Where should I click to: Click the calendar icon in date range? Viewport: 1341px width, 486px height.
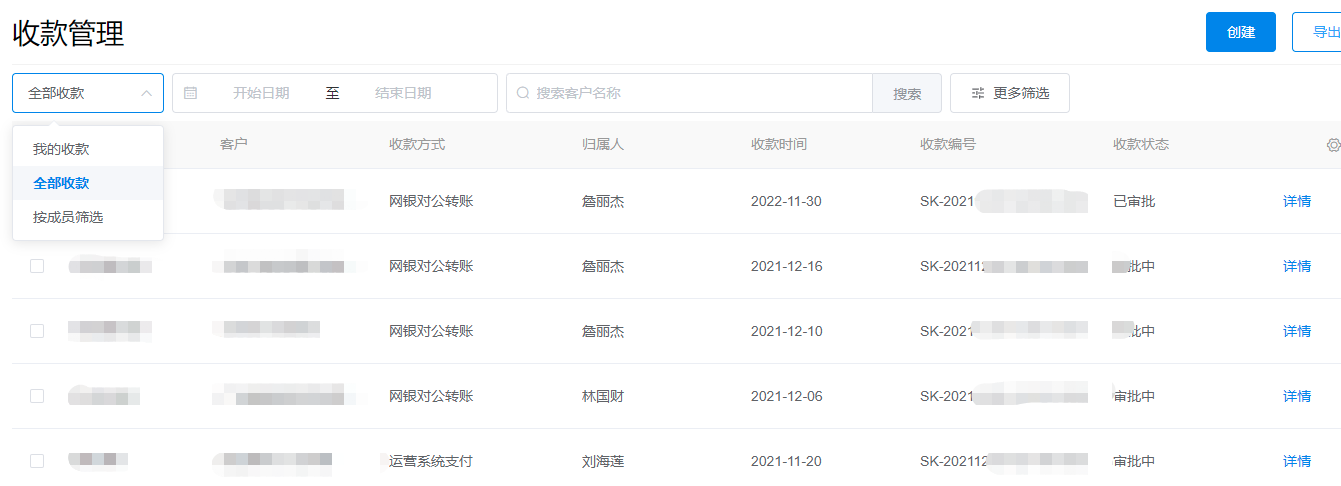click(x=191, y=93)
